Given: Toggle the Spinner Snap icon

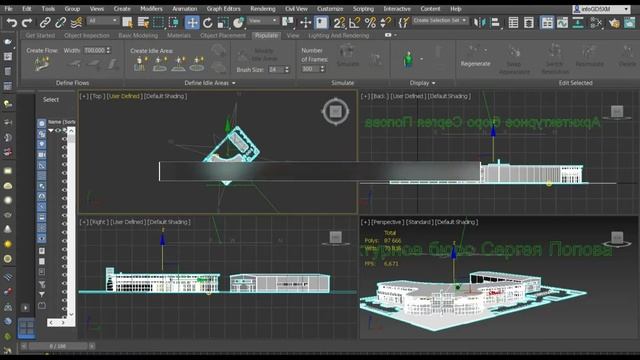Looking at the screenshot, I should click(386, 22).
